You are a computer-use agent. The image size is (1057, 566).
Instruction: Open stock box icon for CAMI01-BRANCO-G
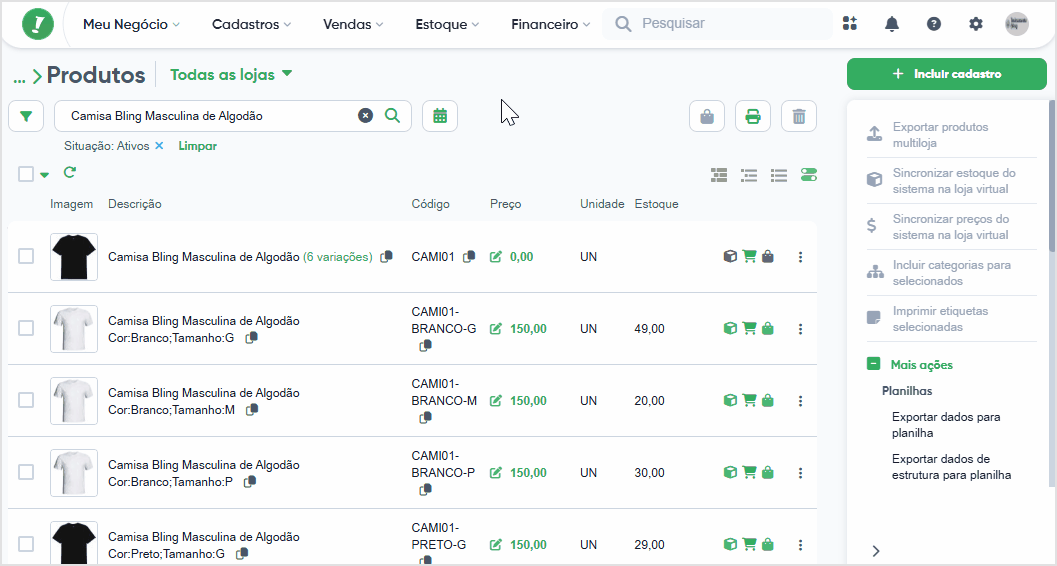coord(729,329)
